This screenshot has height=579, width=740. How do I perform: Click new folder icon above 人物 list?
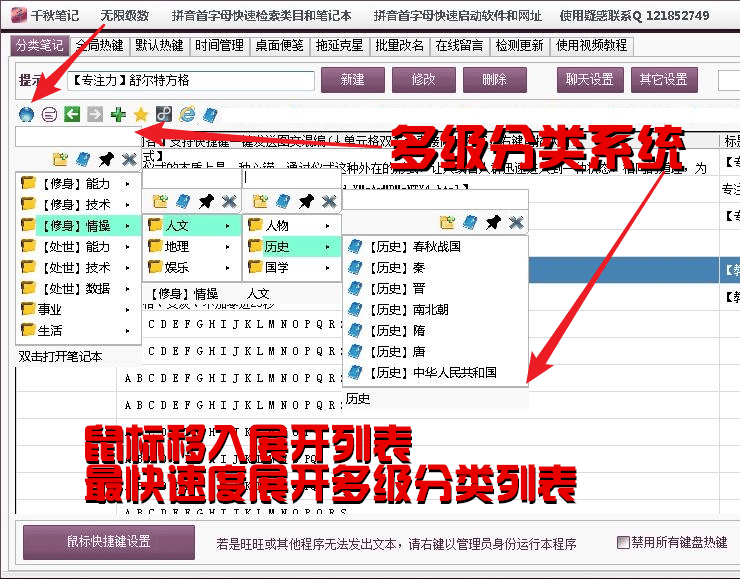pos(260,201)
